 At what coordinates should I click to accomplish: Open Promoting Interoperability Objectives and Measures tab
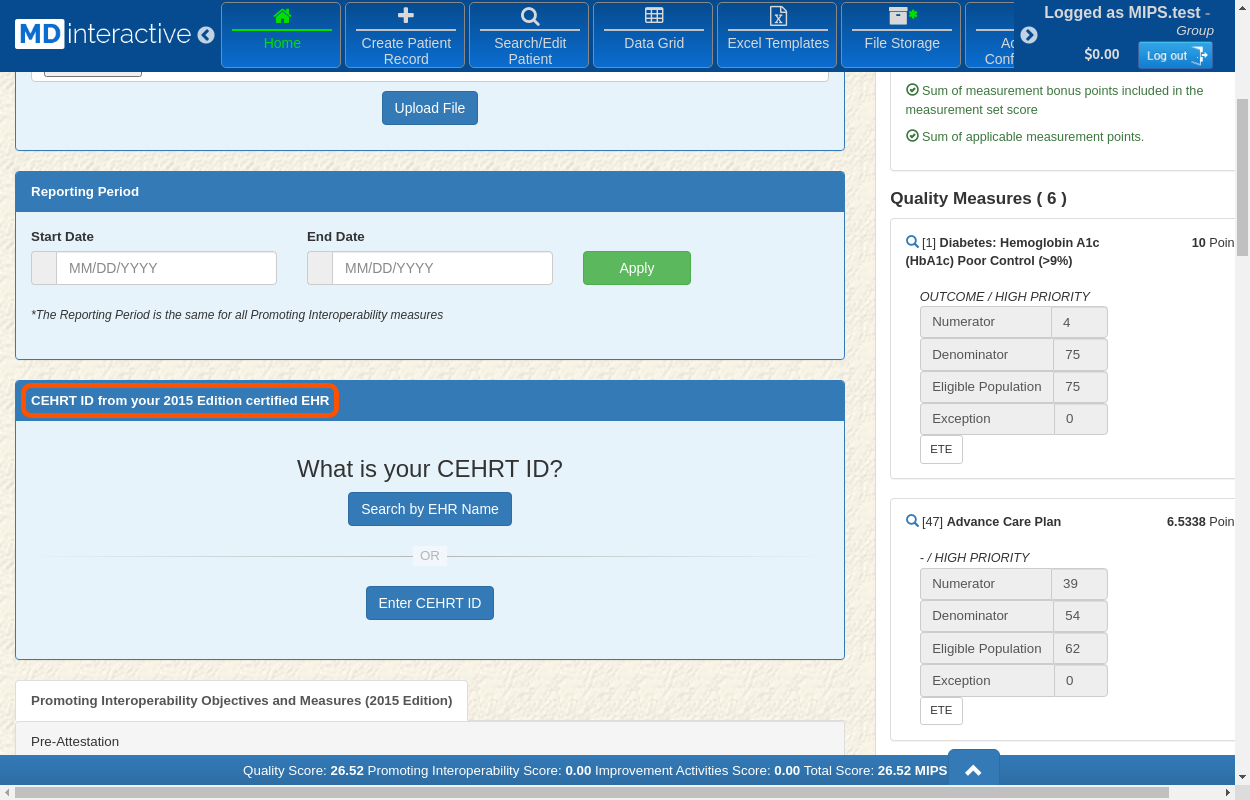pos(241,700)
